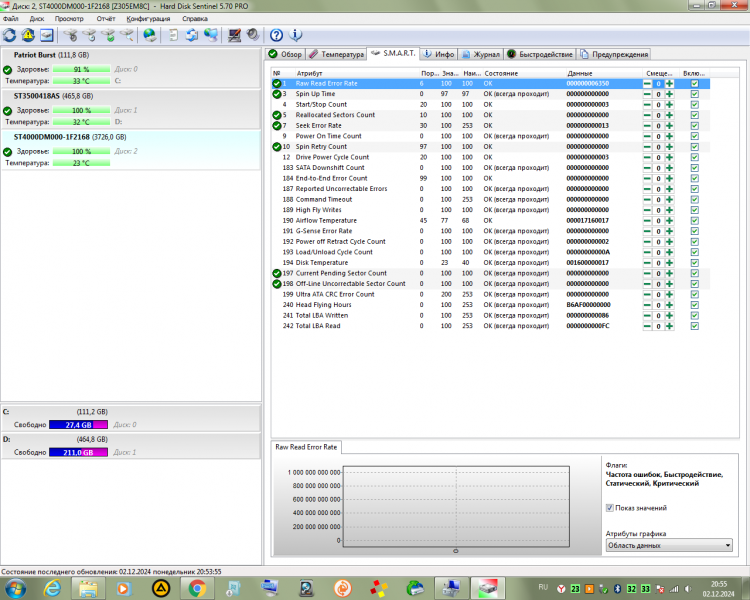Switch to the Обзор tab

[x=285, y=54]
